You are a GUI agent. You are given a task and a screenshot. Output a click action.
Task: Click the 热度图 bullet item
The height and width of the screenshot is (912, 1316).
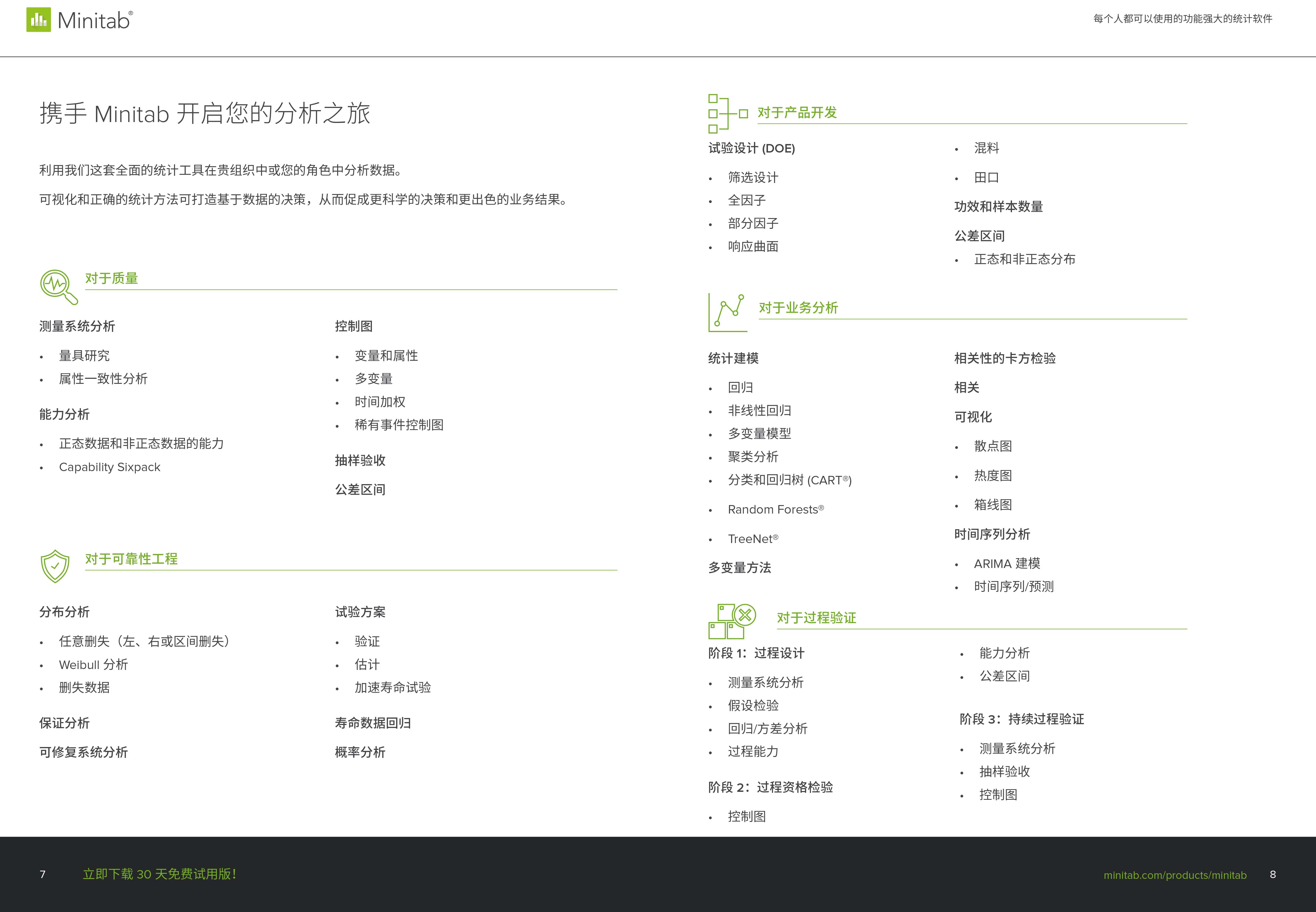993,475
